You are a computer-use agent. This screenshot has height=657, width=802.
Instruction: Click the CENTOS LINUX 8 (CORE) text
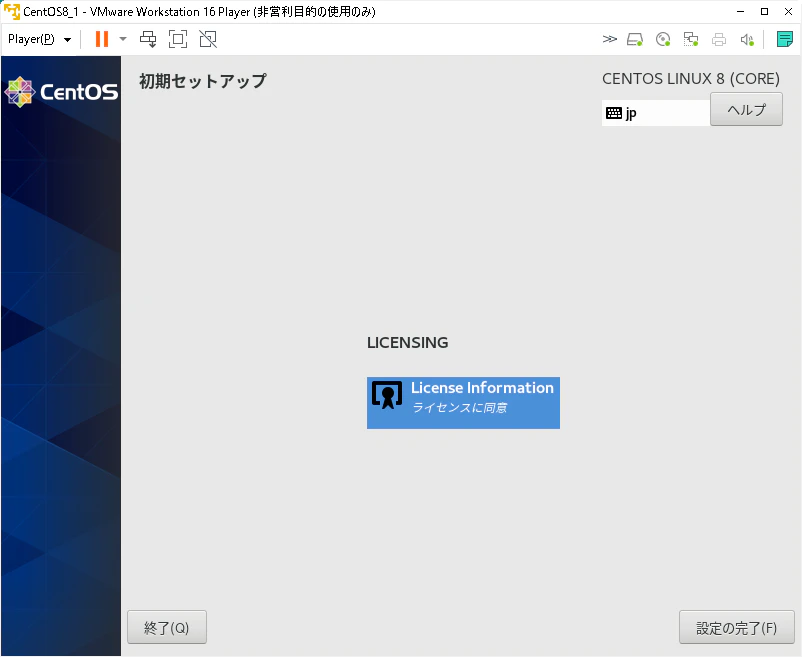[x=691, y=79]
